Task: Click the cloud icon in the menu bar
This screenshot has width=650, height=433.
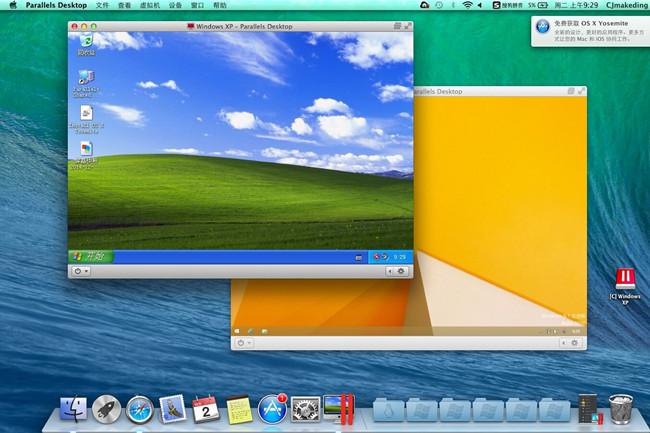Action: tap(424, 5)
